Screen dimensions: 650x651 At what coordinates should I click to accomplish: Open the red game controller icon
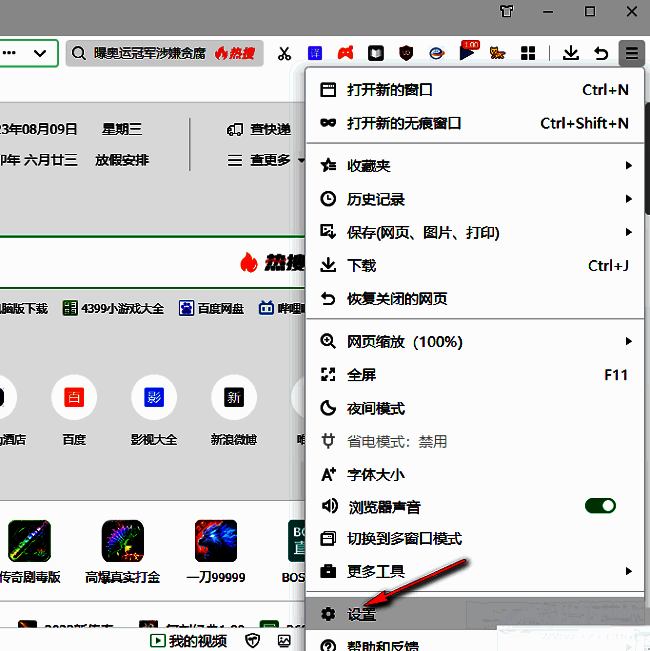coord(345,53)
